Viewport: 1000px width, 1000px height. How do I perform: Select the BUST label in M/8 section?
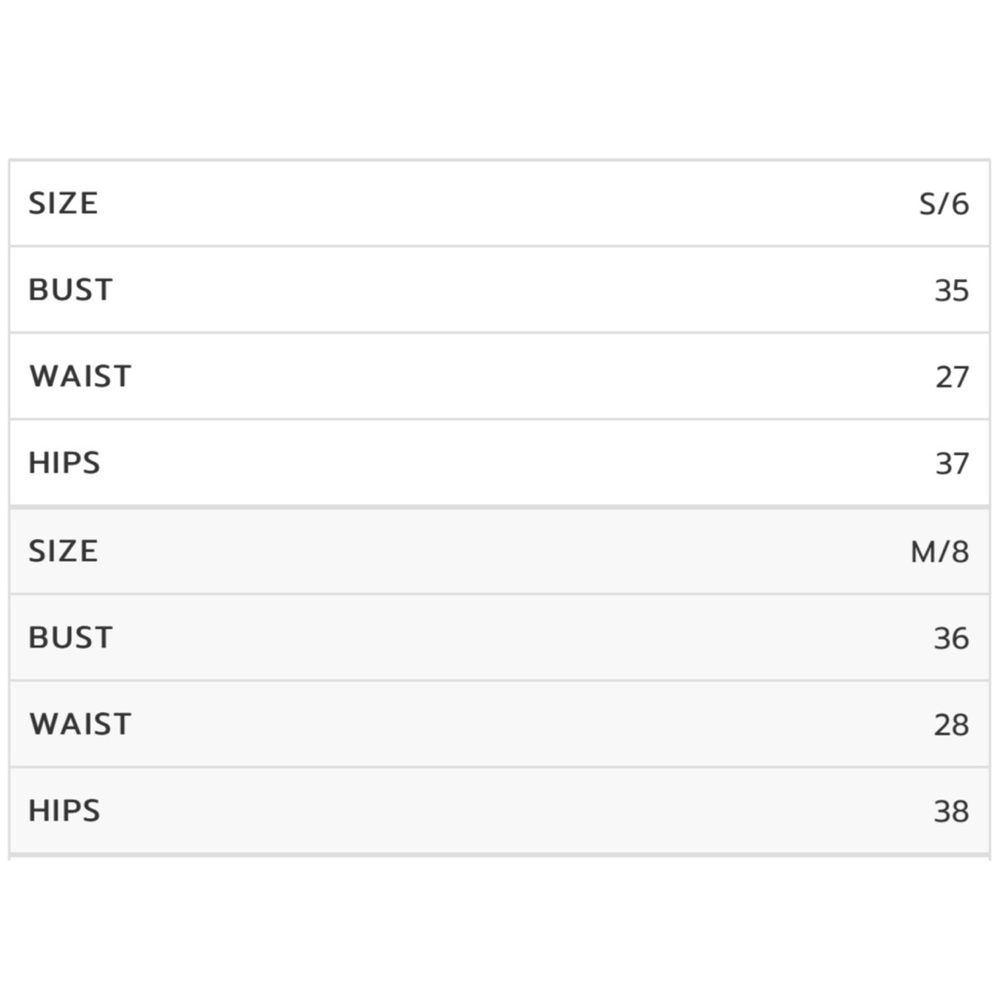click(x=71, y=638)
